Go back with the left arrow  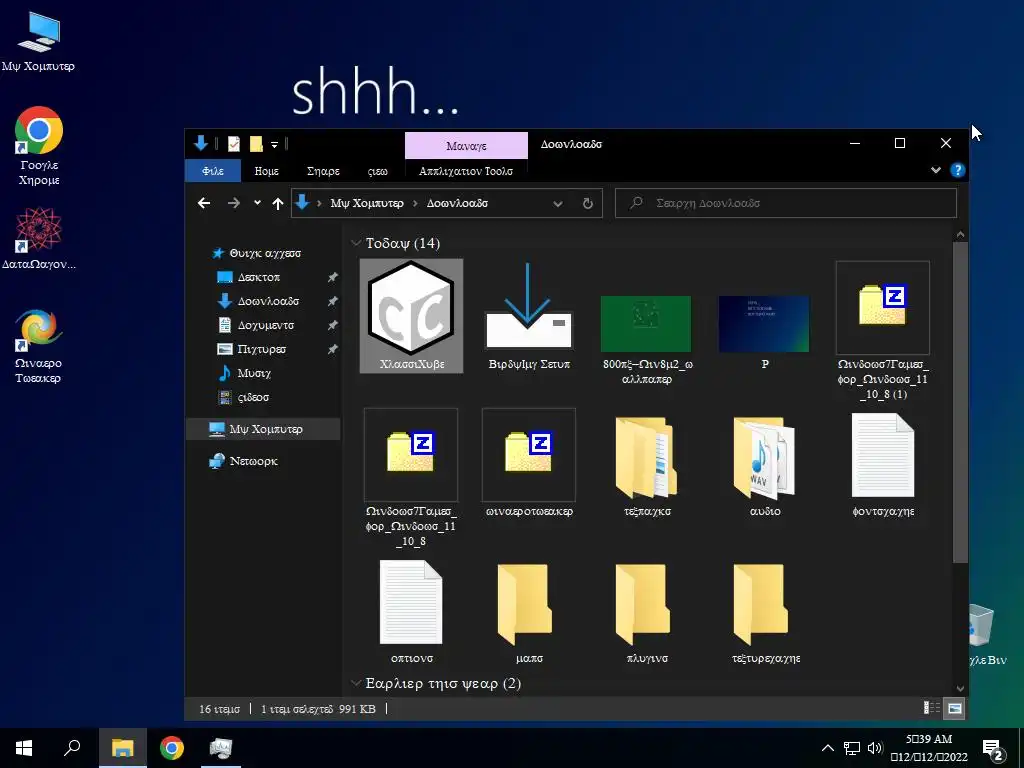[204, 204]
